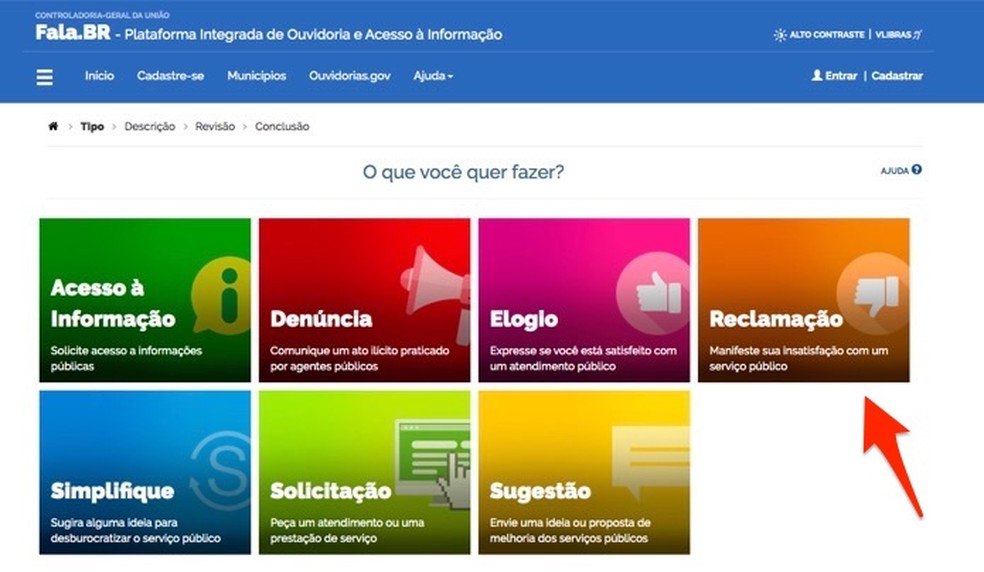Click 'Expresse se você está satisfeito' text
This screenshot has height=572, width=984.
[583, 359]
